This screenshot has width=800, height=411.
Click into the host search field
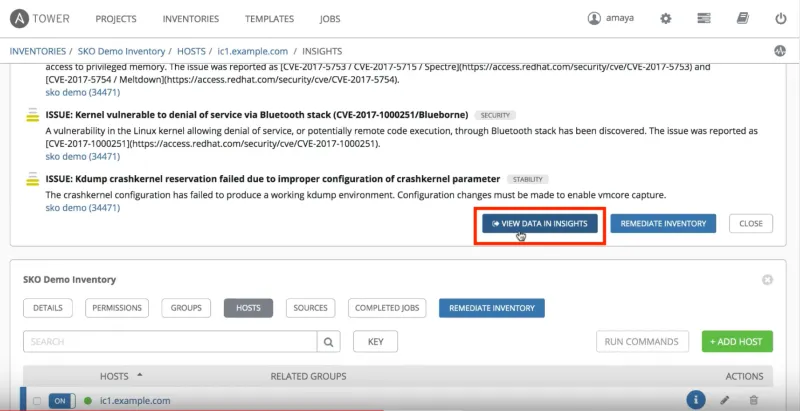tap(170, 342)
